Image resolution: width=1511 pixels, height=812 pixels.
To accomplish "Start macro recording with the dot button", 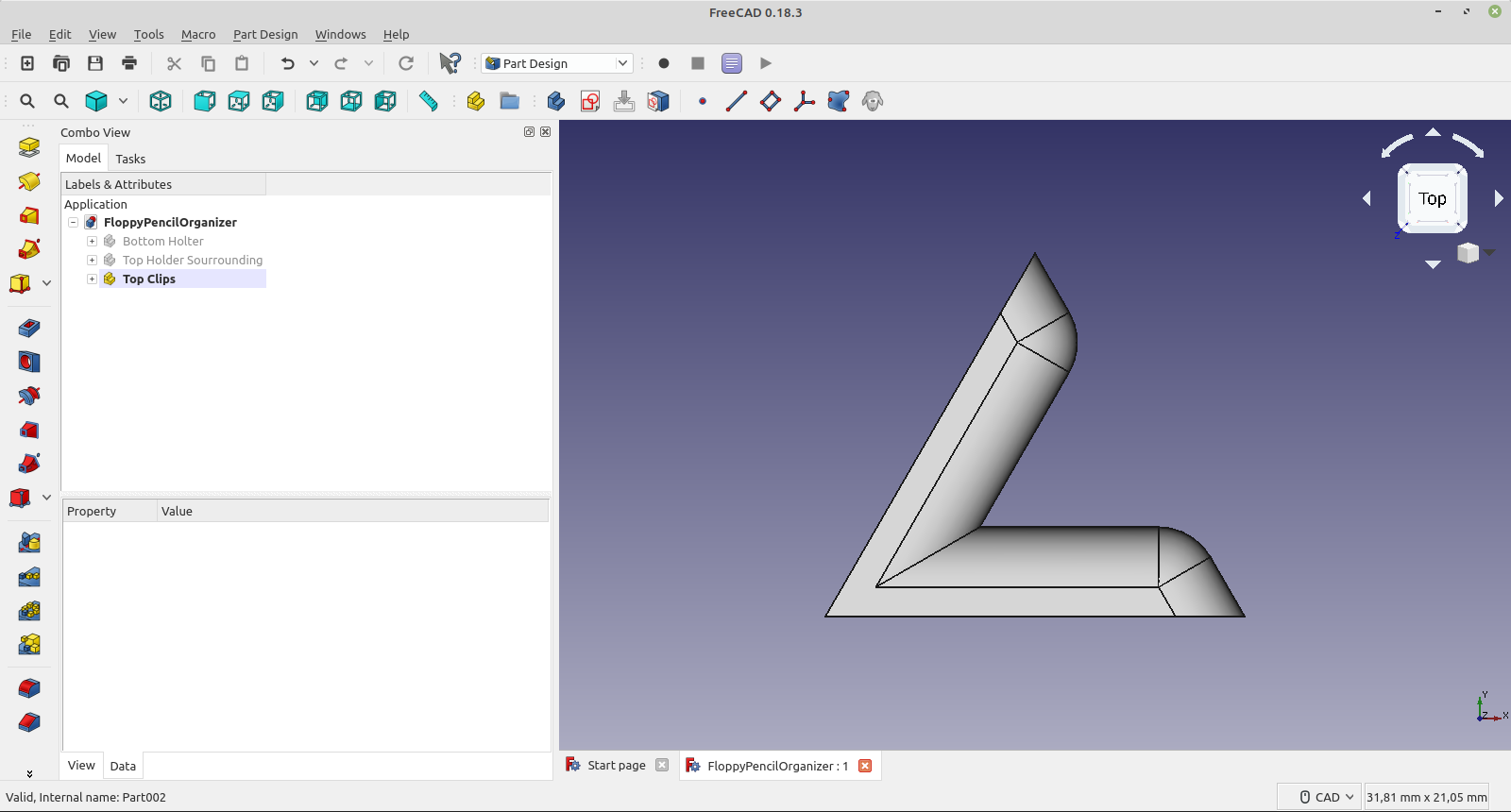I will 664,63.
